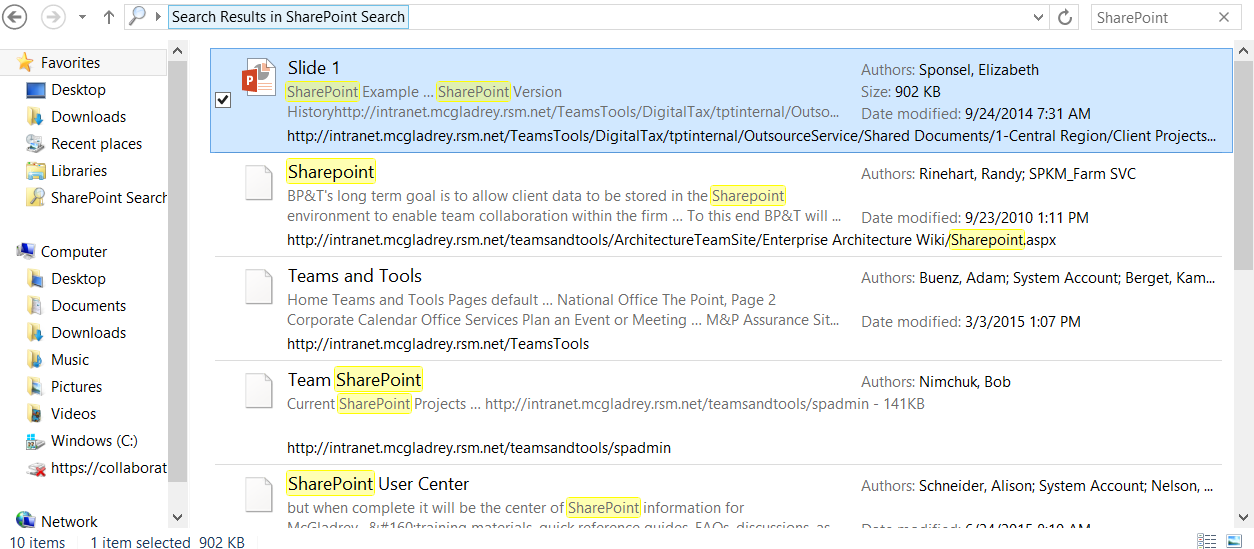
Task: Click the Computer monitor icon
Action: click(x=26, y=252)
